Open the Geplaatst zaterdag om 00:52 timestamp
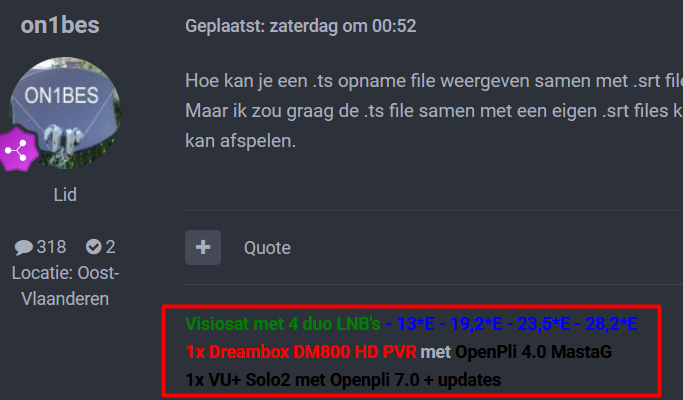Screen dimensions: 683x400 tap(301, 26)
